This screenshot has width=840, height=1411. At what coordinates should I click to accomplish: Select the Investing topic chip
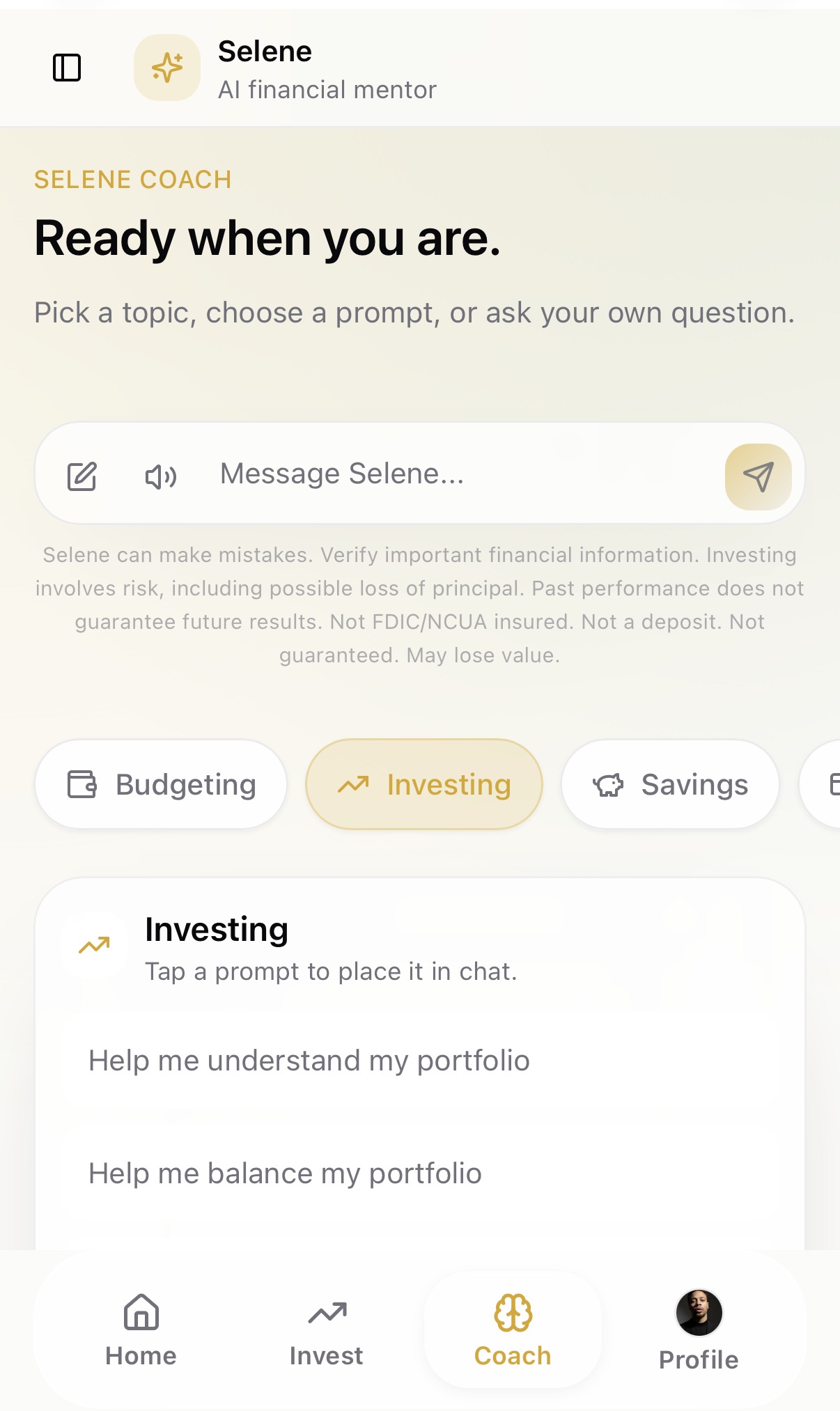tap(424, 784)
